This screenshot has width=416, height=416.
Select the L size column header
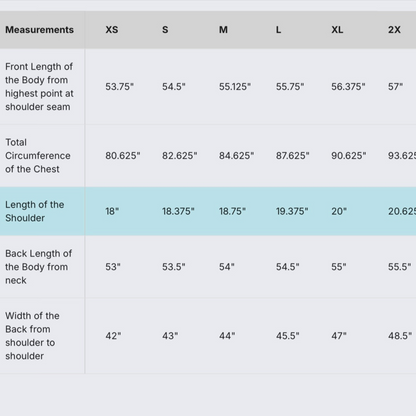click(x=278, y=30)
